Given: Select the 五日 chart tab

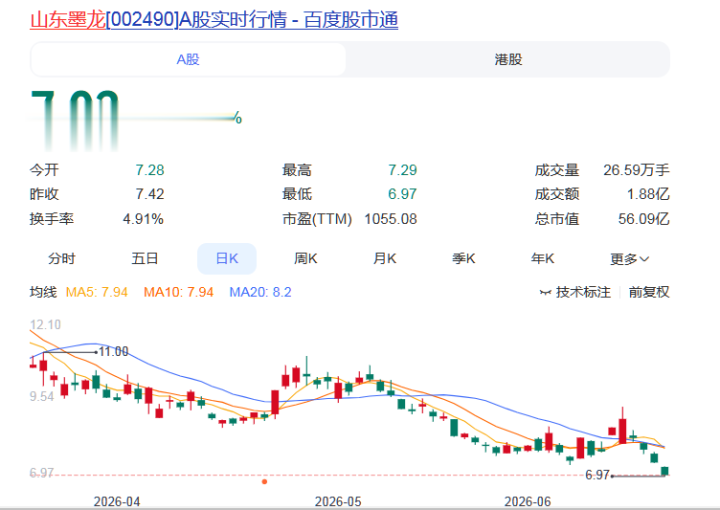Looking at the screenshot, I should [x=145, y=258].
